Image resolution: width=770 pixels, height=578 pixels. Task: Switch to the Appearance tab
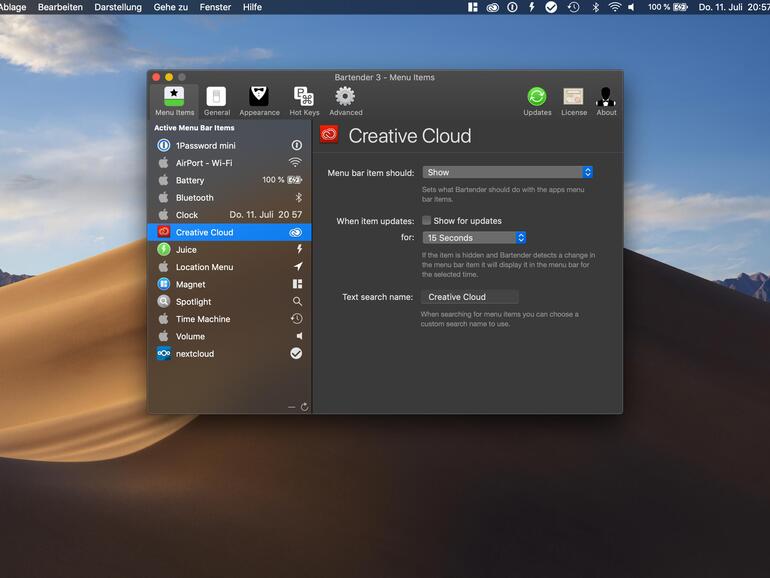pyautogui.click(x=259, y=100)
